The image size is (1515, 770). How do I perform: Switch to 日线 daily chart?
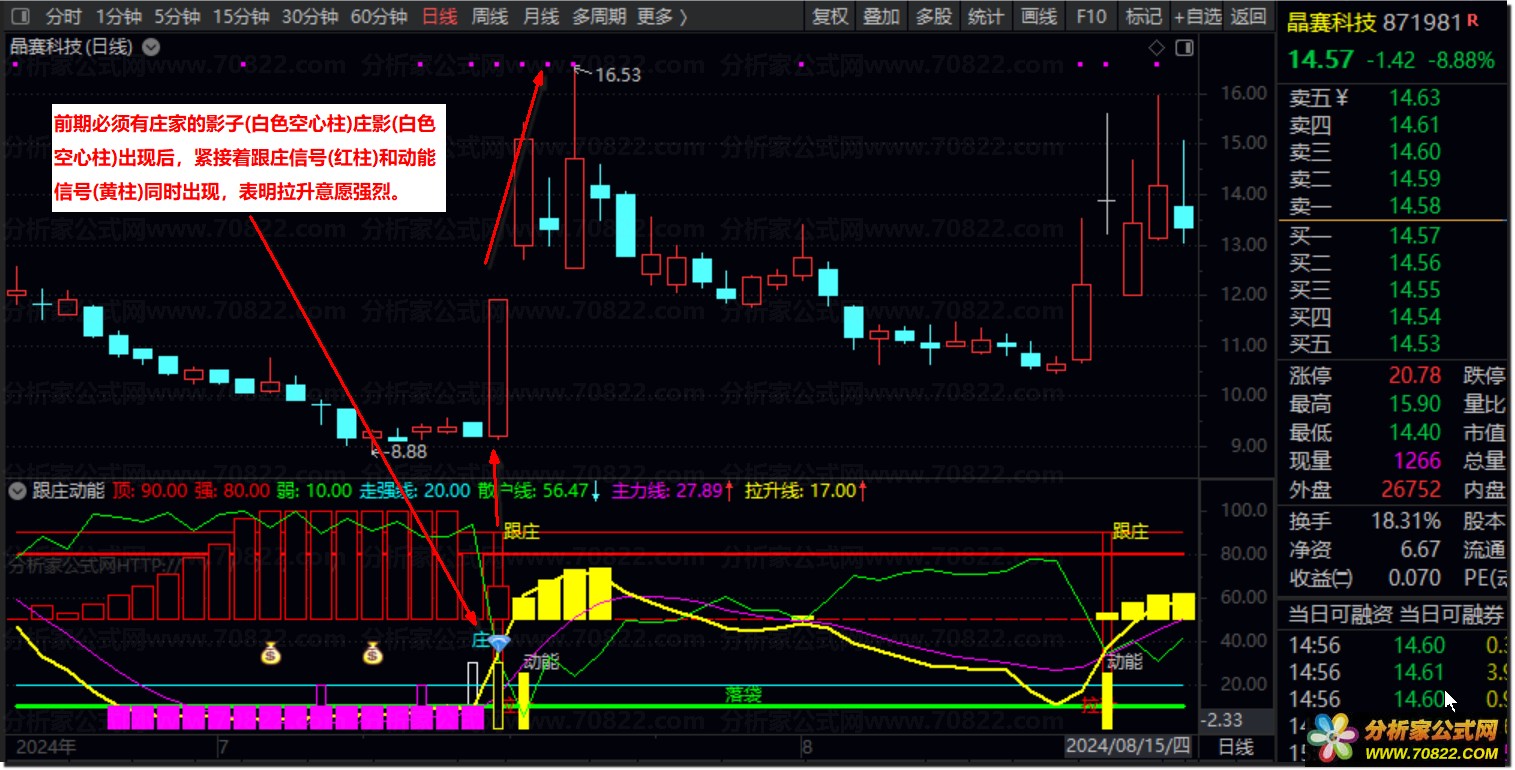click(x=439, y=16)
